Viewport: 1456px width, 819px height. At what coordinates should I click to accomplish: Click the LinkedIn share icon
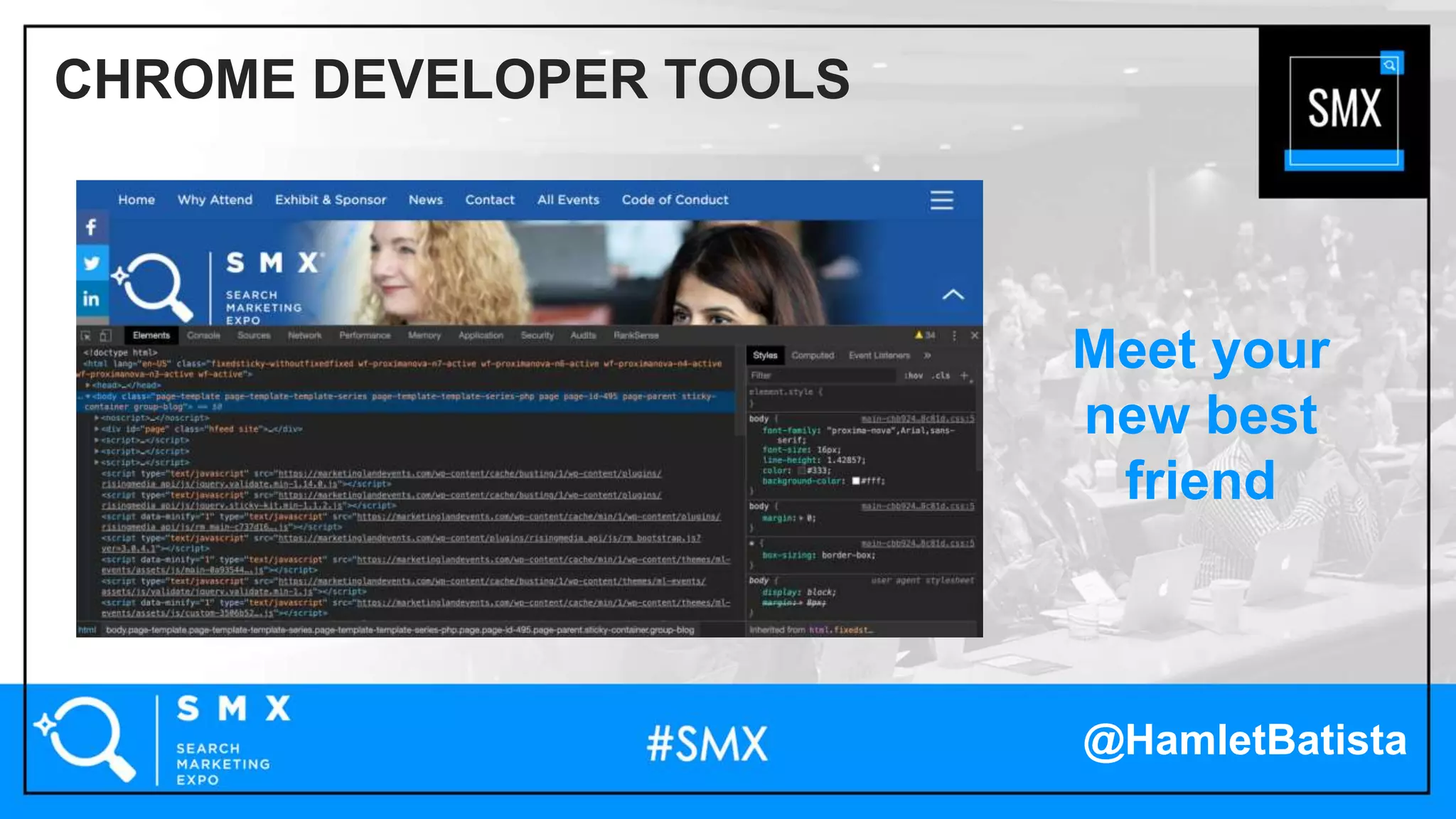(x=92, y=299)
